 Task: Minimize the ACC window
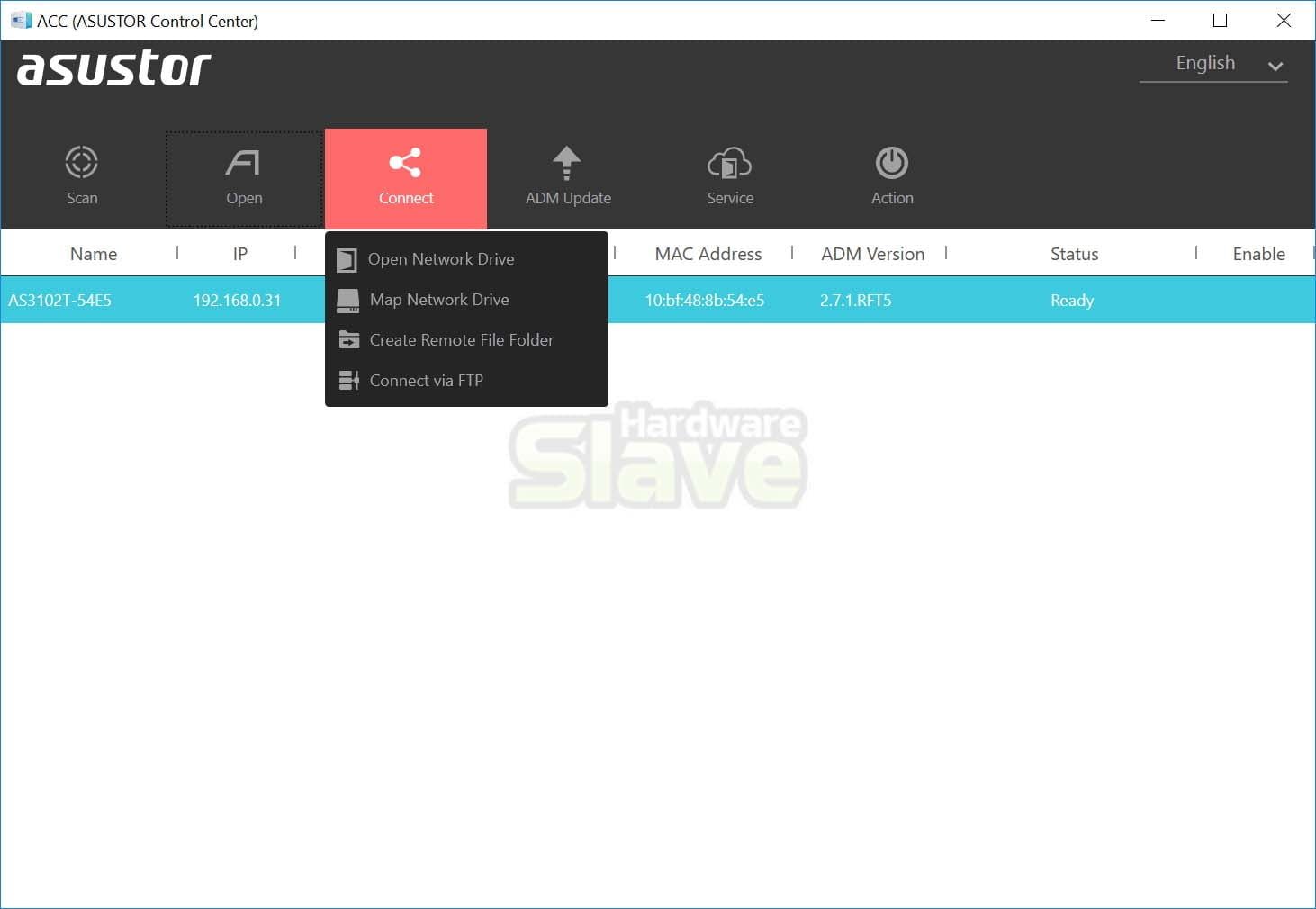[1158, 21]
